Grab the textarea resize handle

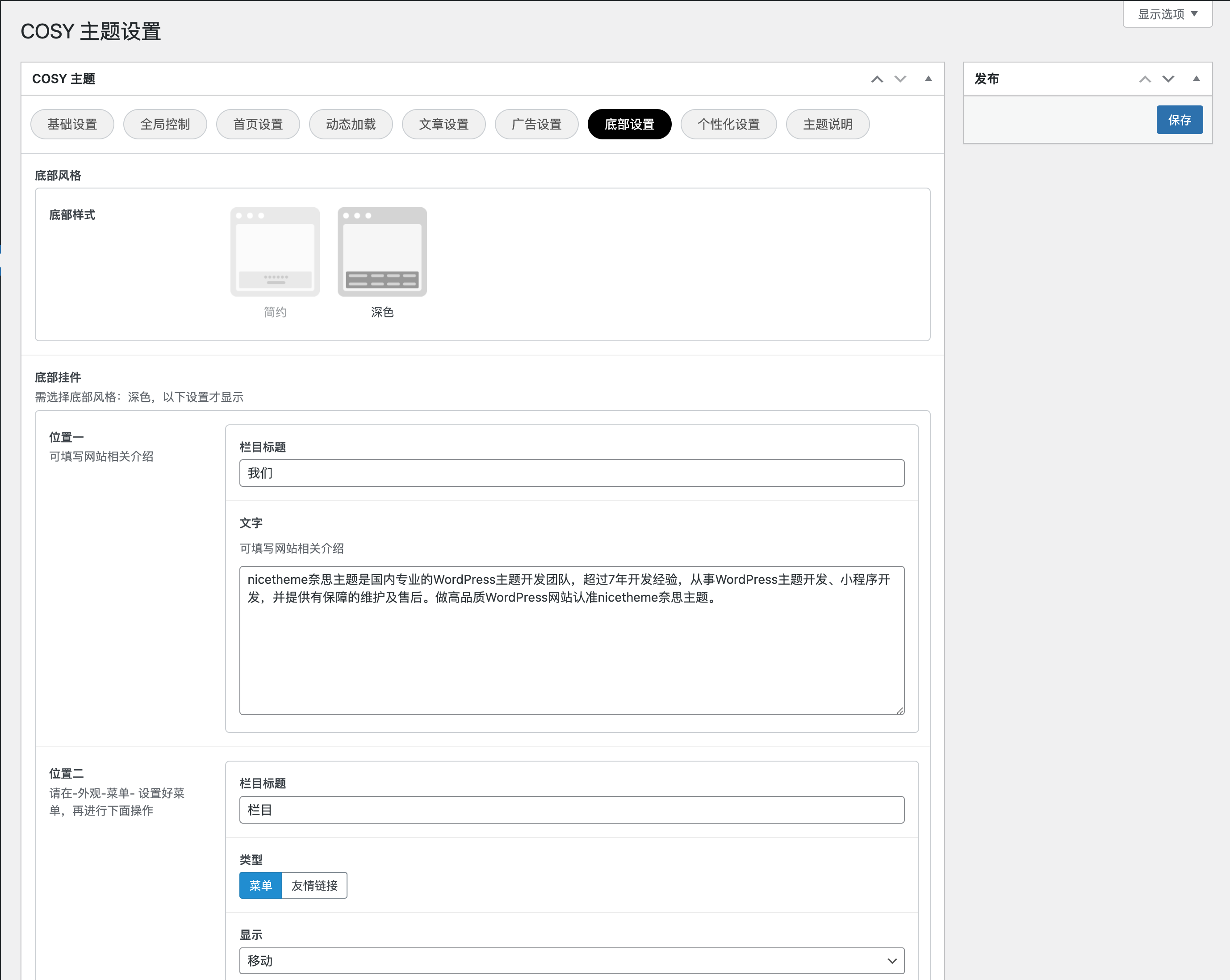[x=899, y=710]
